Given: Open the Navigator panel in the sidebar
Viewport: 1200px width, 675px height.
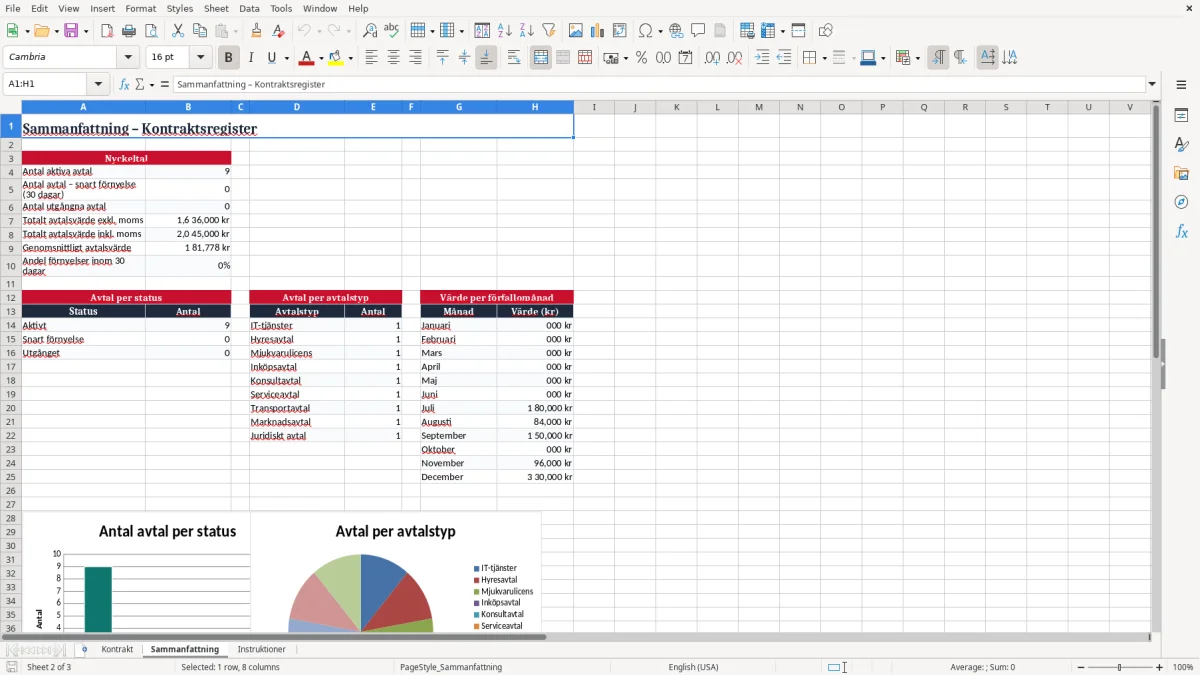Looking at the screenshot, I should pyautogui.click(x=1181, y=202).
